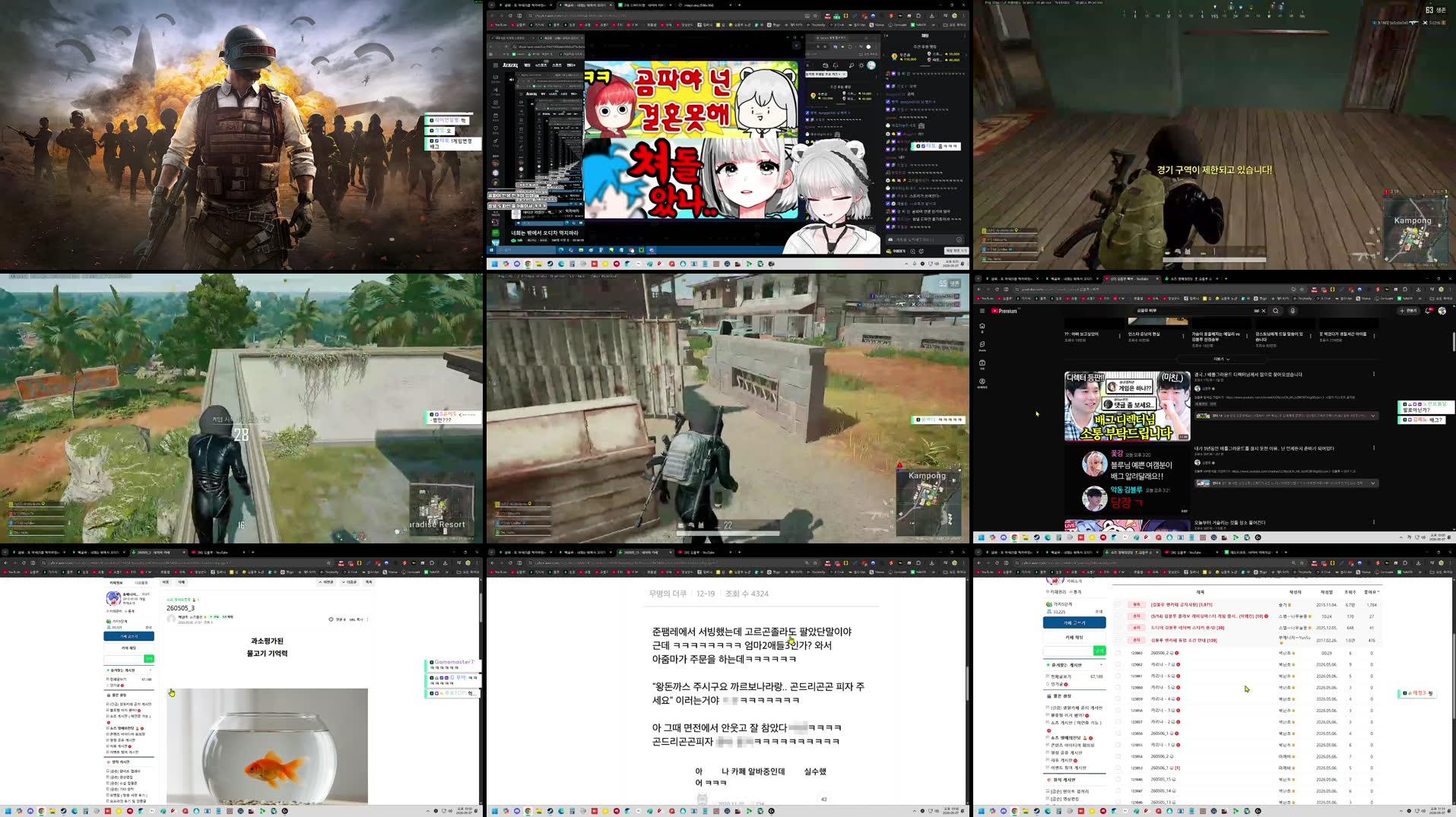The image size is (1456, 817).
Task: Switch to 카페정보 tab in goldfish post window
Action: tap(116, 582)
